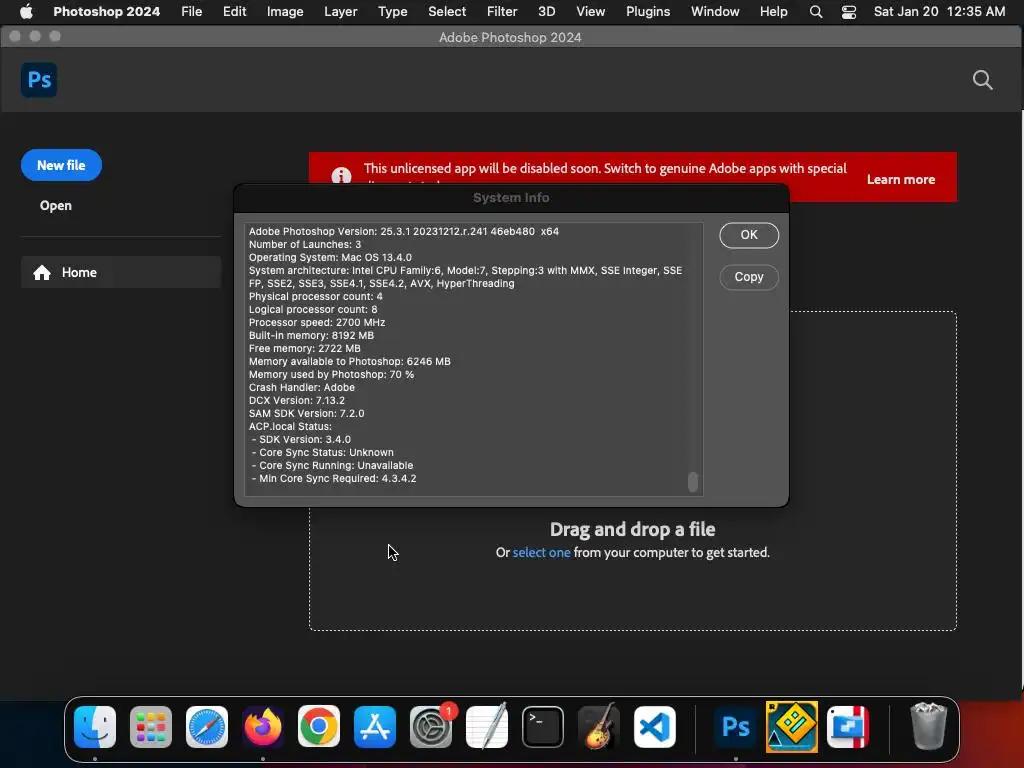1024x768 pixels.
Task: Open the window-sharing app icon in dock
Action: [x=848, y=727]
